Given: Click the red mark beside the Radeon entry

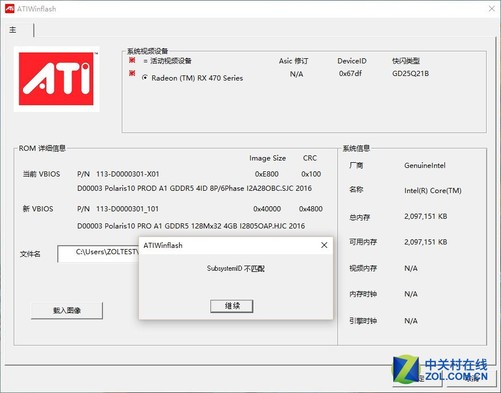Looking at the screenshot, I should pos(132,73).
